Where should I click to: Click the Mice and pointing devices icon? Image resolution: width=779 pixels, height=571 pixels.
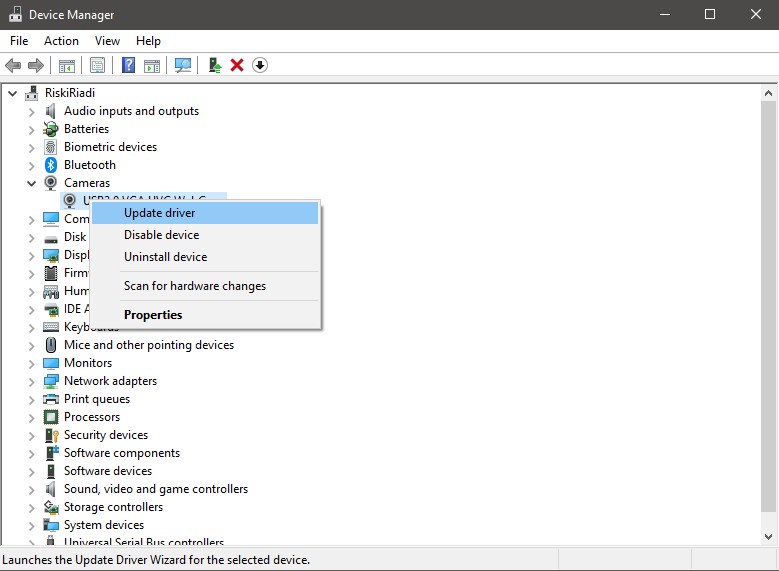click(x=51, y=344)
